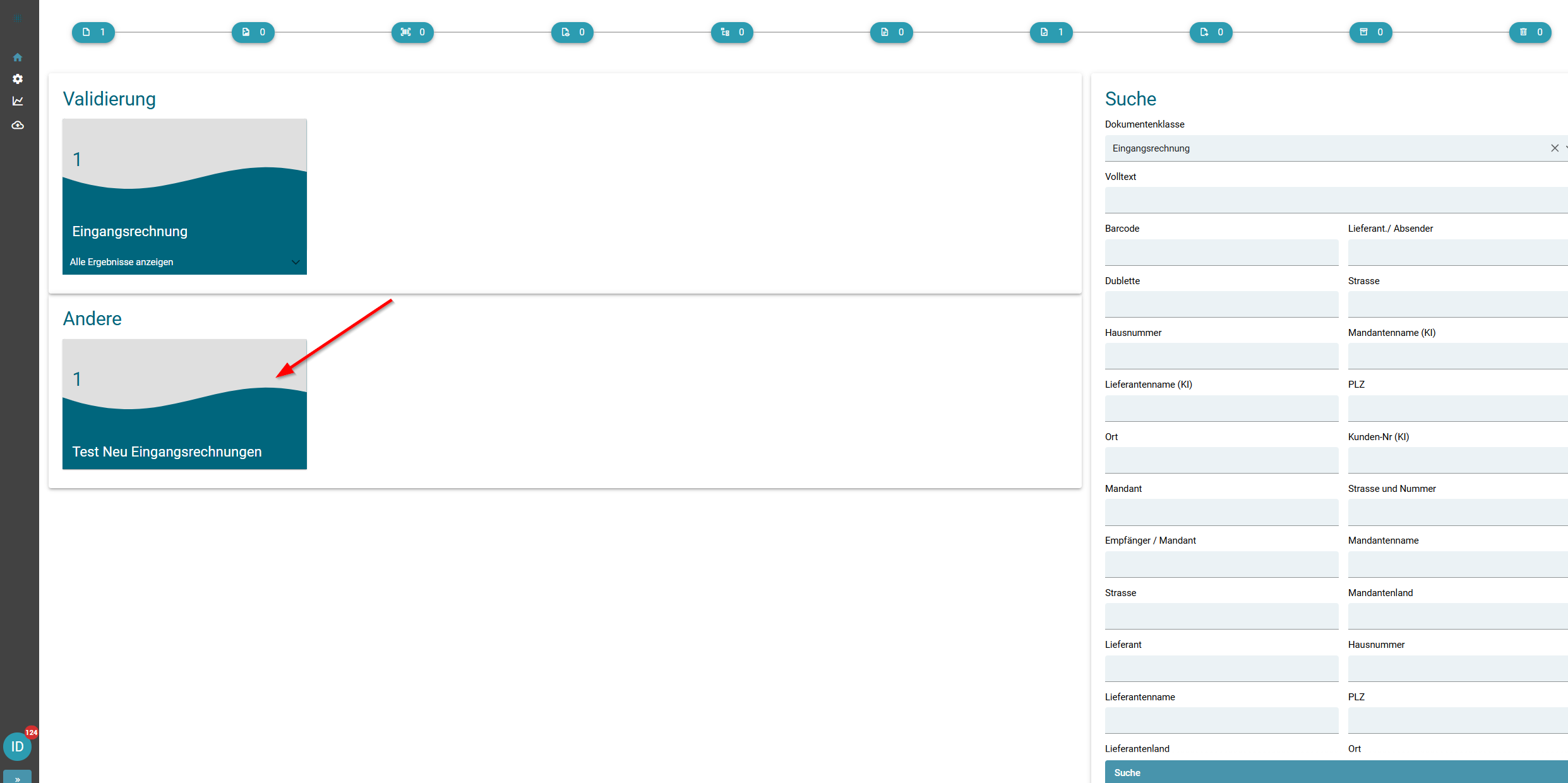Focus the Barcode input field
Image resolution: width=1568 pixels, height=783 pixels.
(1221, 253)
